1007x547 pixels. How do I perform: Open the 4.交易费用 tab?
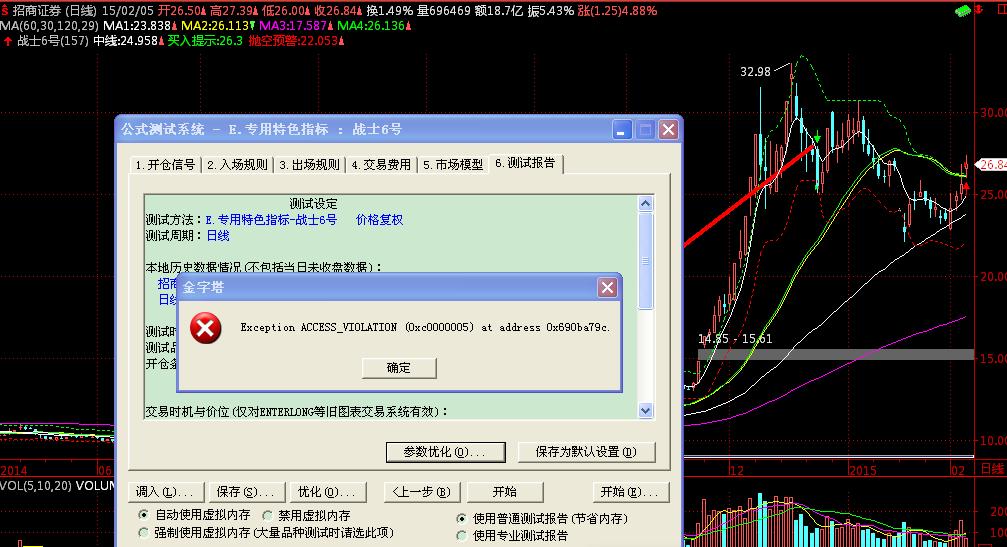(381, 165)
